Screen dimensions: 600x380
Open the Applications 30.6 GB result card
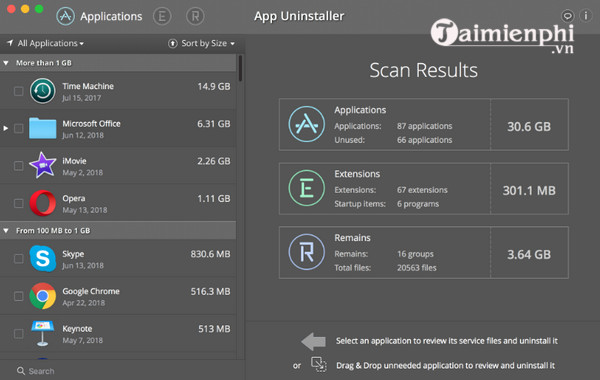coord(424,124)
